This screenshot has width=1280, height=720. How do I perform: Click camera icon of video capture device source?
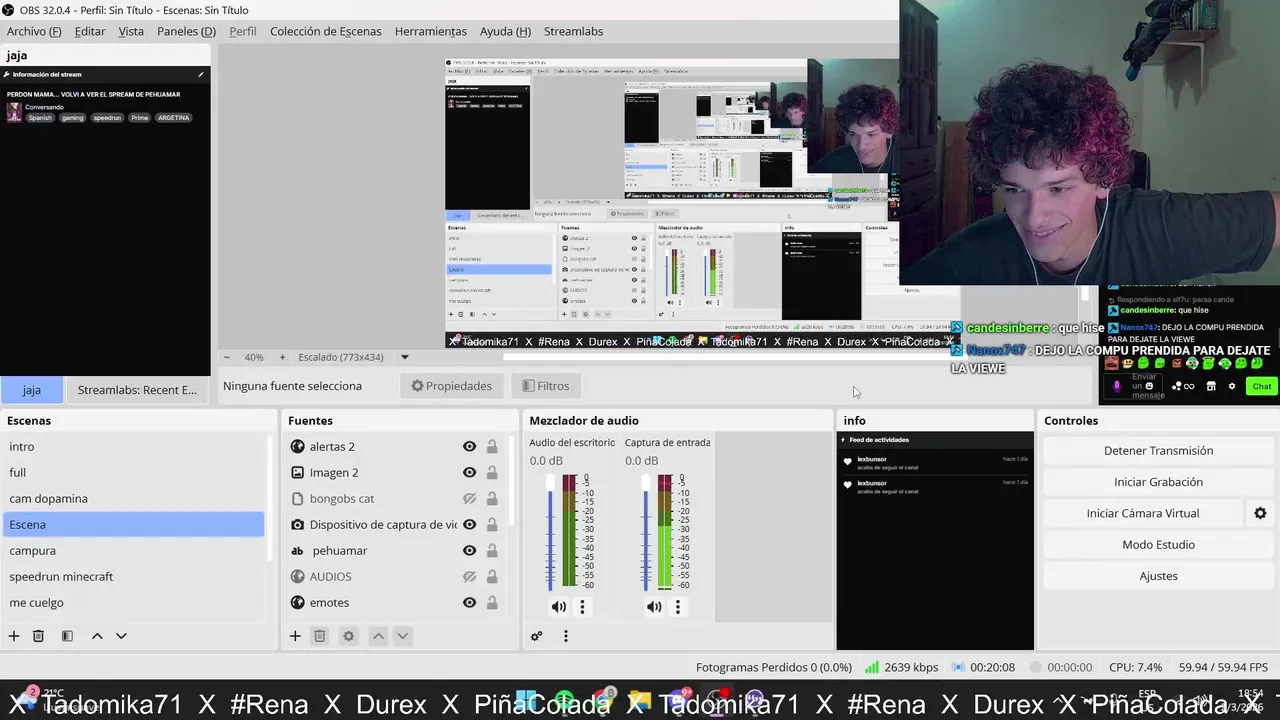tap(297, 524)
